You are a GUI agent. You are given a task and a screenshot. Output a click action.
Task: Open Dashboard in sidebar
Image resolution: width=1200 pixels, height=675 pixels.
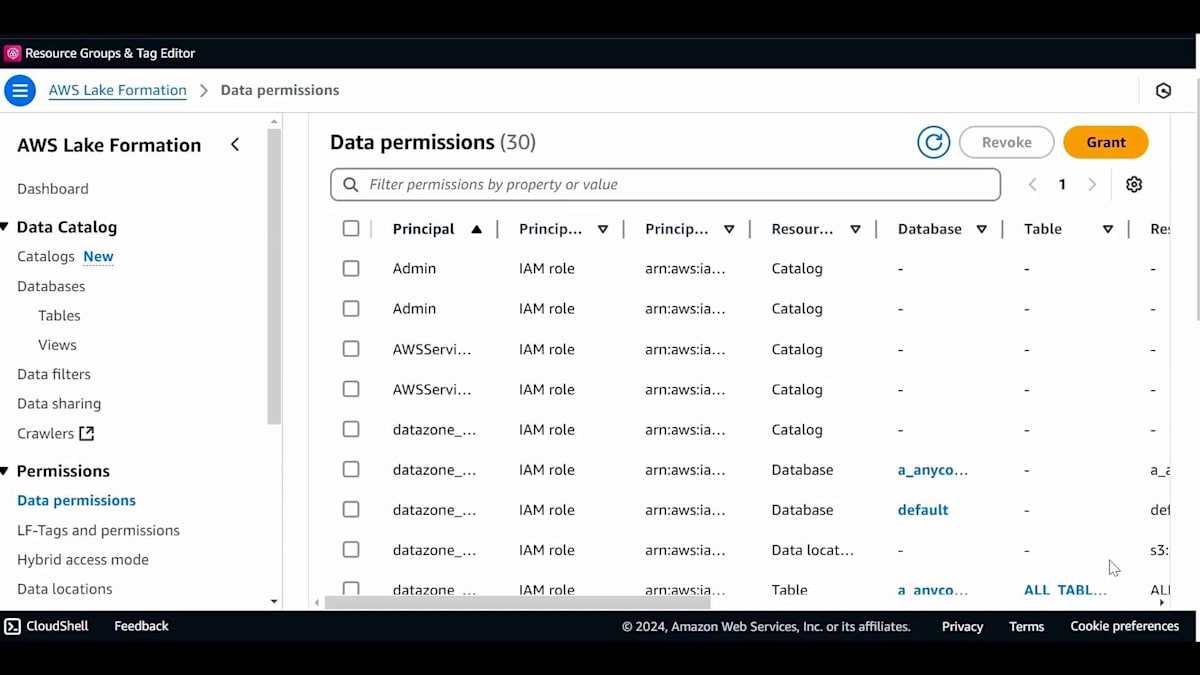pos(53,189)
